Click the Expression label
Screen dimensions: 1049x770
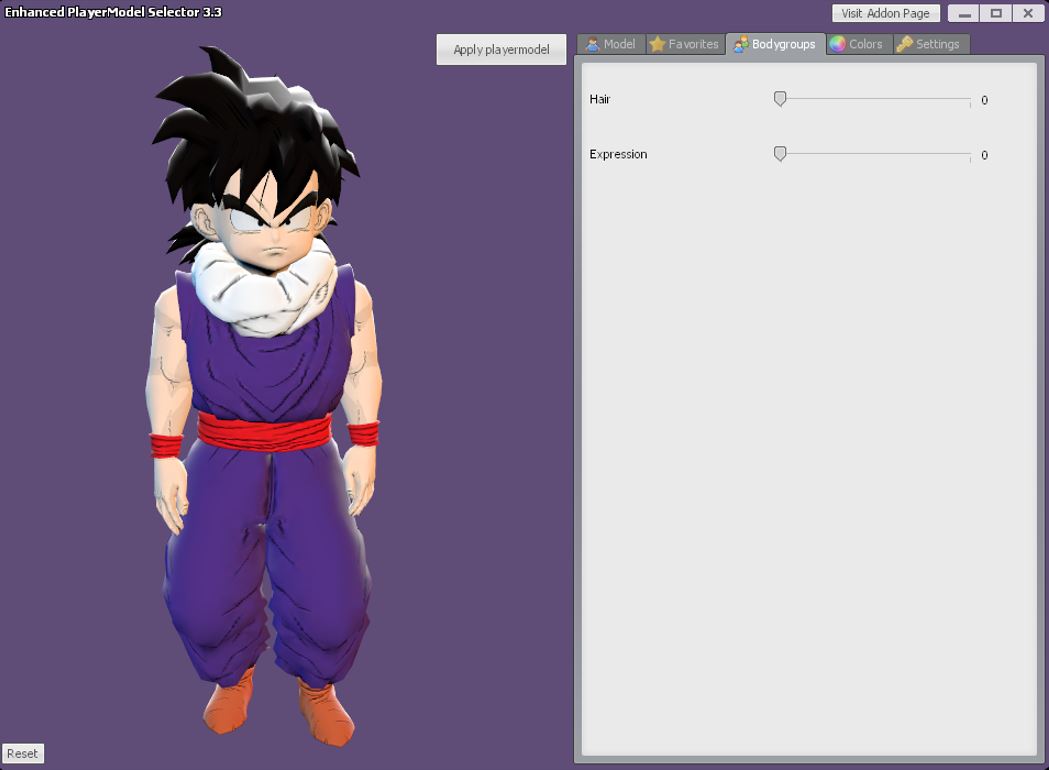coord(618,154)
